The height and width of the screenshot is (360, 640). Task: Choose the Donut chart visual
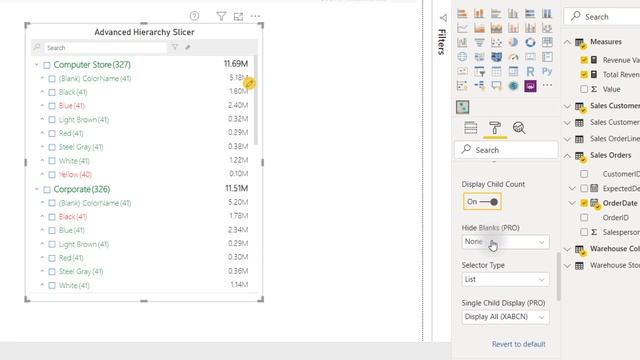point(530,42)
